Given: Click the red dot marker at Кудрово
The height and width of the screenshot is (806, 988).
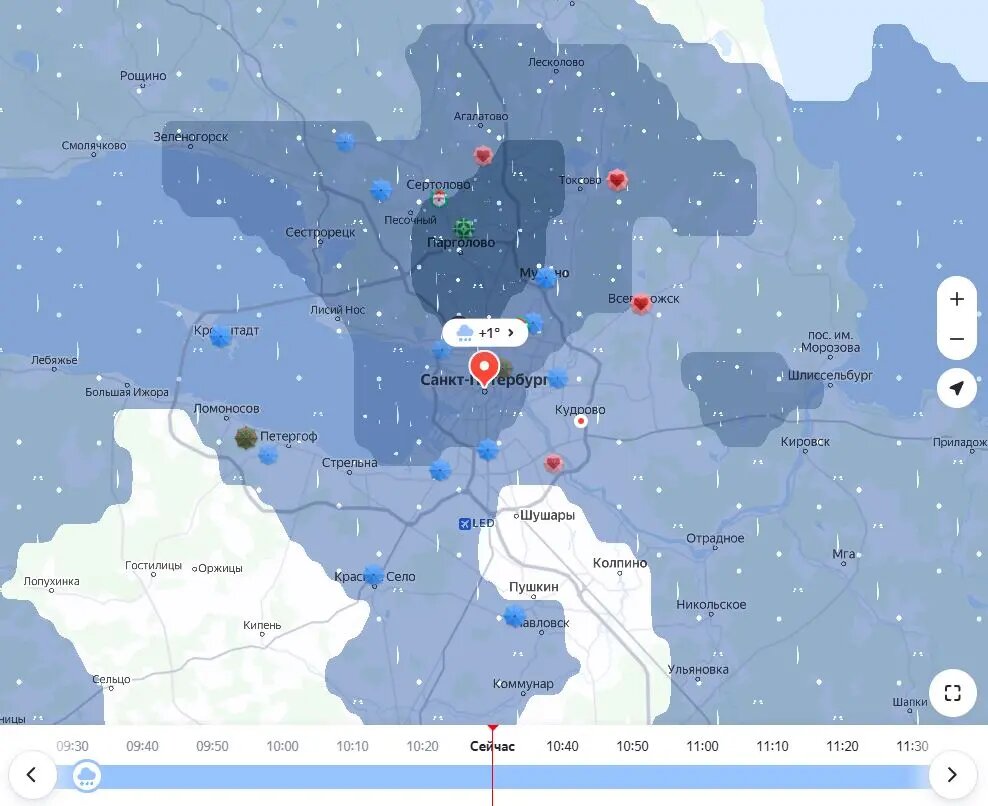Looking at the screenshot, I should [581, 421].
